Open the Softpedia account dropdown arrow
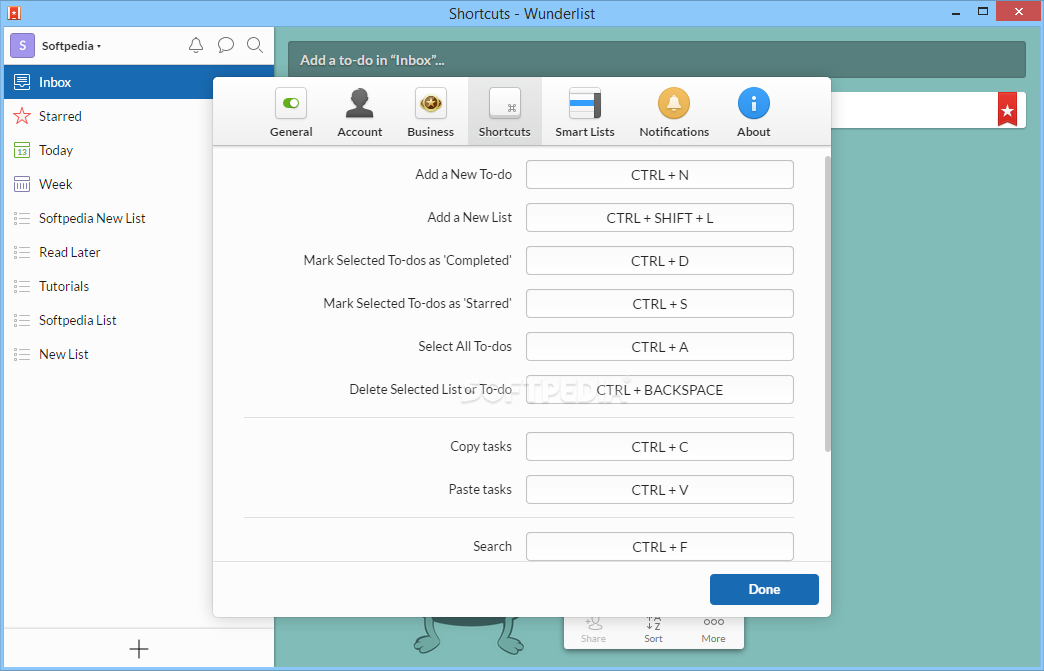 99,47
